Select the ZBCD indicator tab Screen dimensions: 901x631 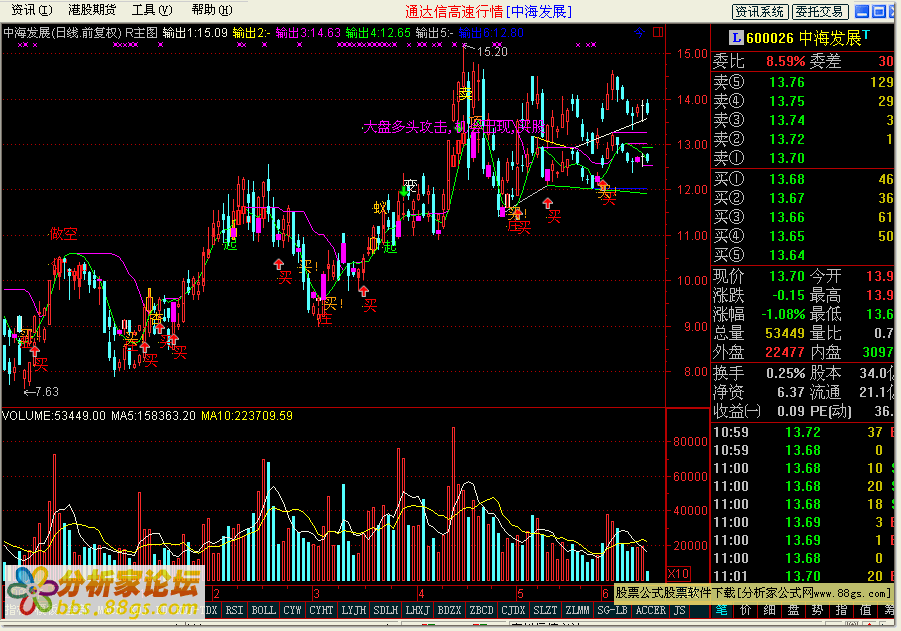click(x=482, y=610)
